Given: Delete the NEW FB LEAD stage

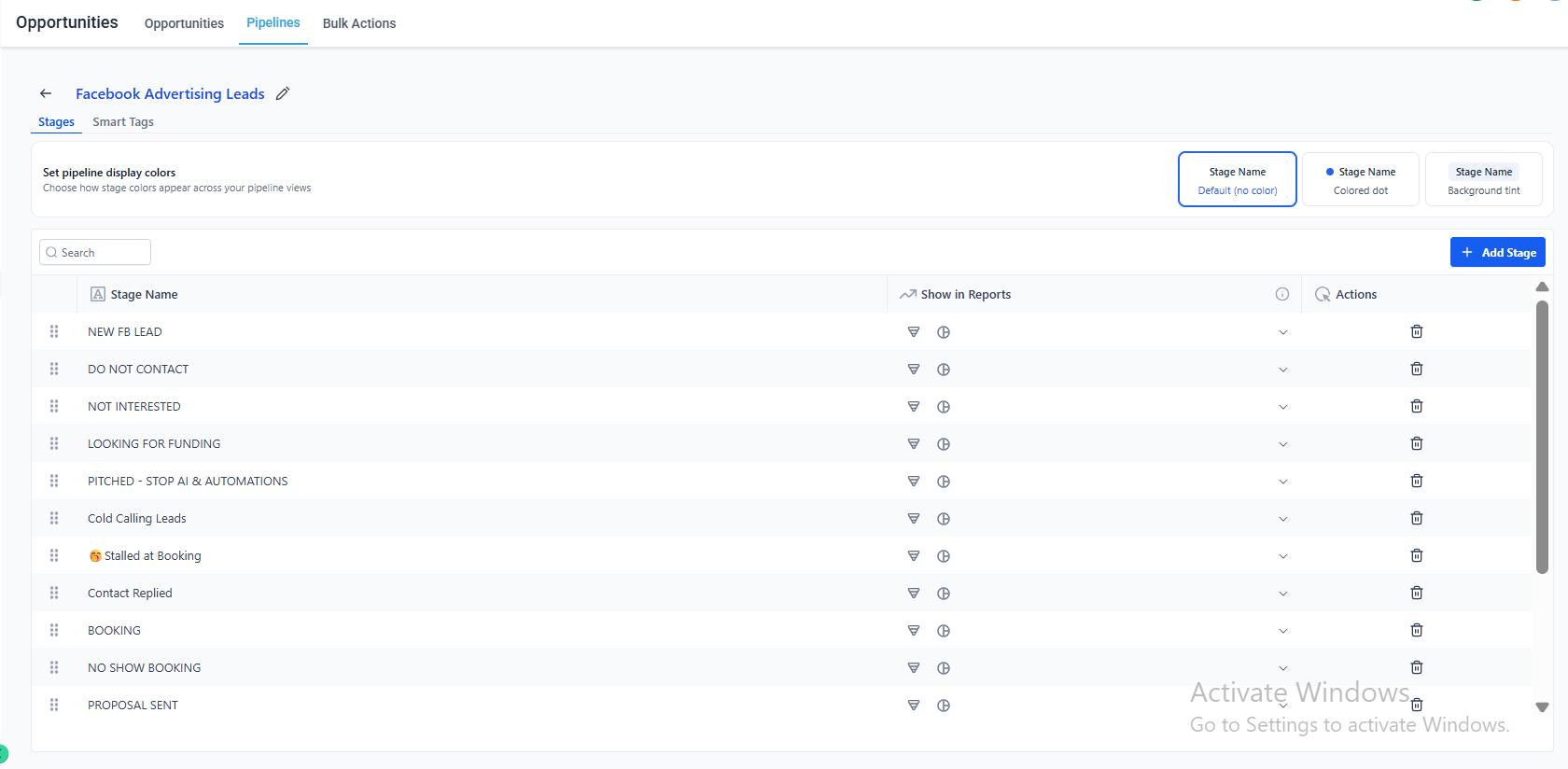Looking at the screenshot, I should pos(1416,331).
